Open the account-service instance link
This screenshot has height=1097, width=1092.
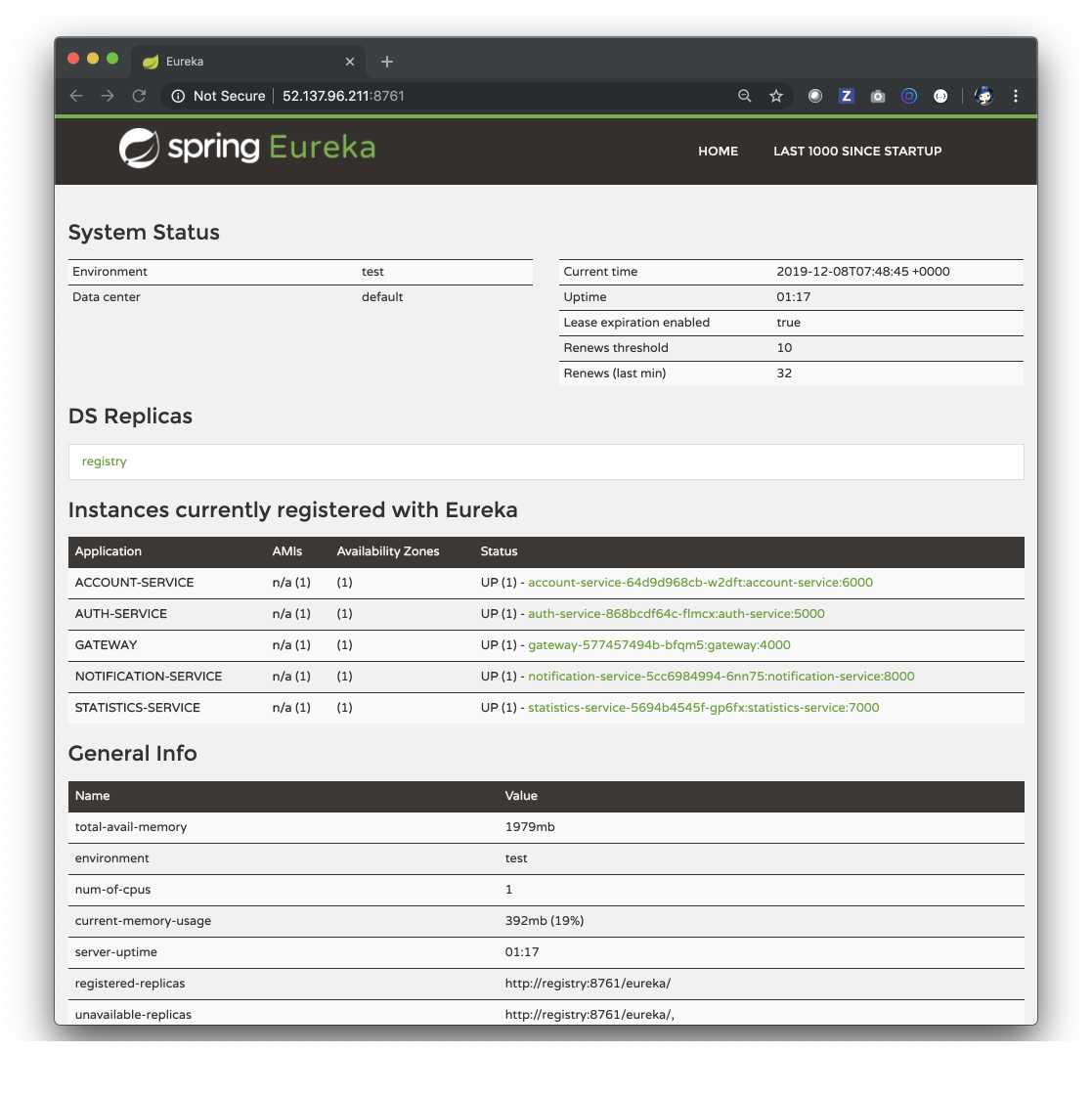click(x=700, y=582)
